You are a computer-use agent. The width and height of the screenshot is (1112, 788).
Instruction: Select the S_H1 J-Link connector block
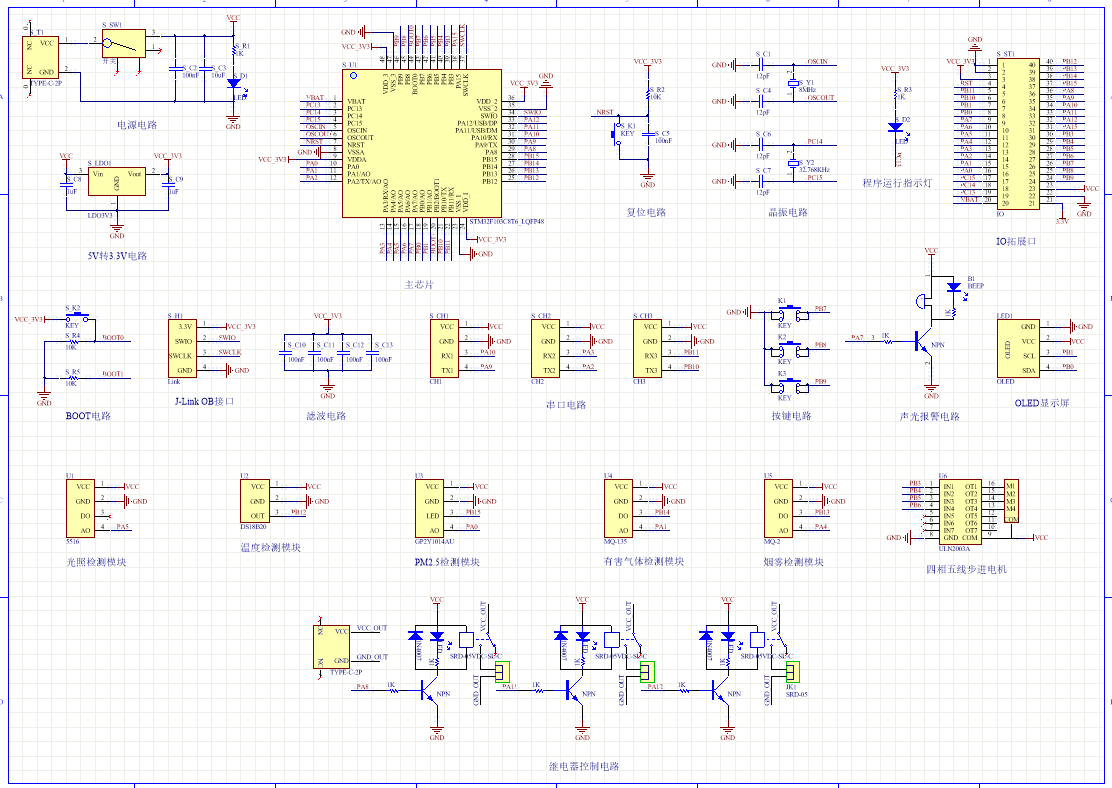tap(183, 348)
